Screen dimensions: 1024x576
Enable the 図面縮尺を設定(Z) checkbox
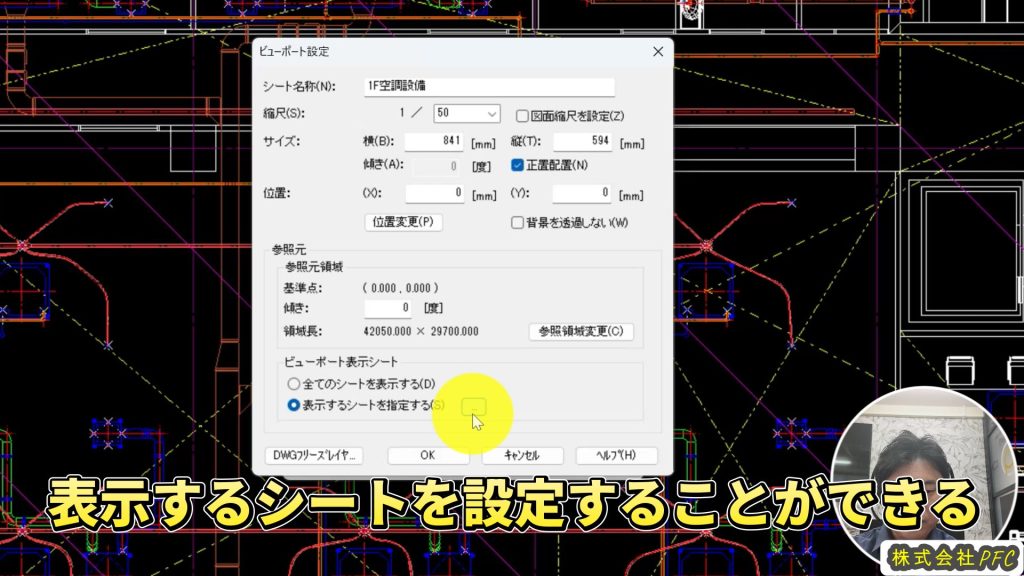click(521, 115)
